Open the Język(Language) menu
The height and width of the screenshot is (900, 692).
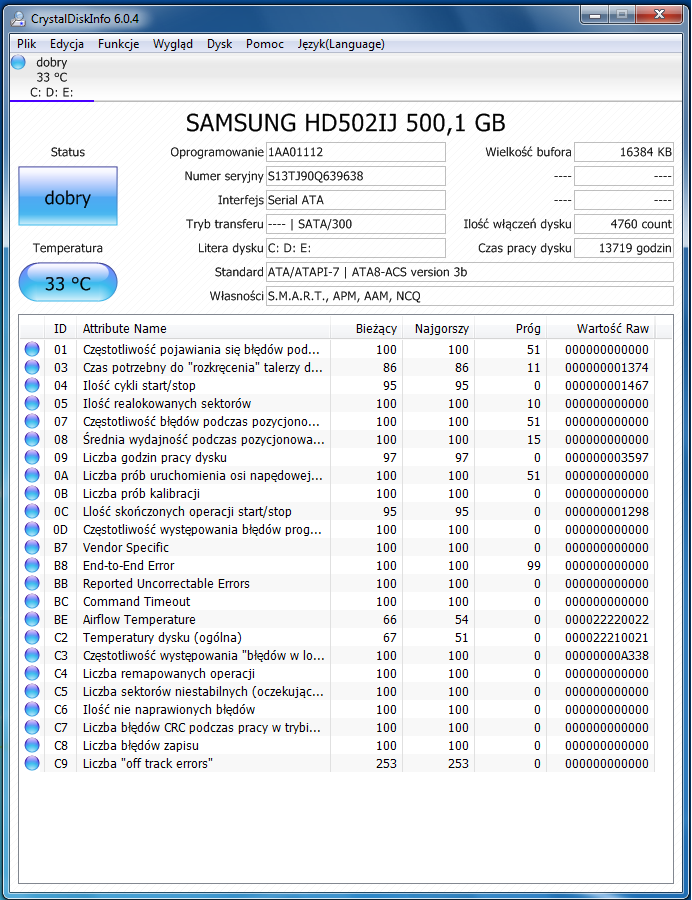point(341,44)
